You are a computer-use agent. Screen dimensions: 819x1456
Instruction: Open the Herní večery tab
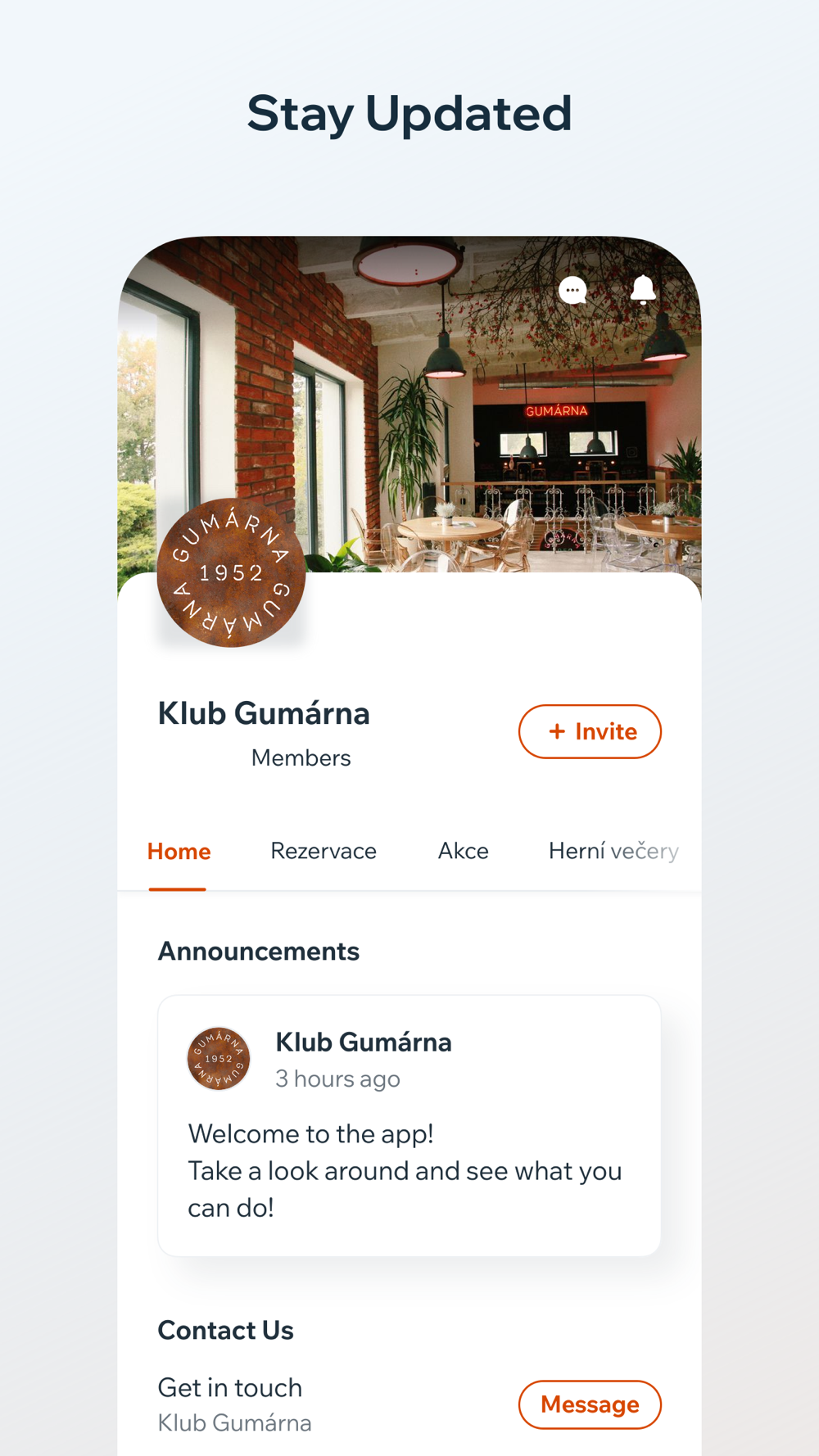tap(613, 852)
